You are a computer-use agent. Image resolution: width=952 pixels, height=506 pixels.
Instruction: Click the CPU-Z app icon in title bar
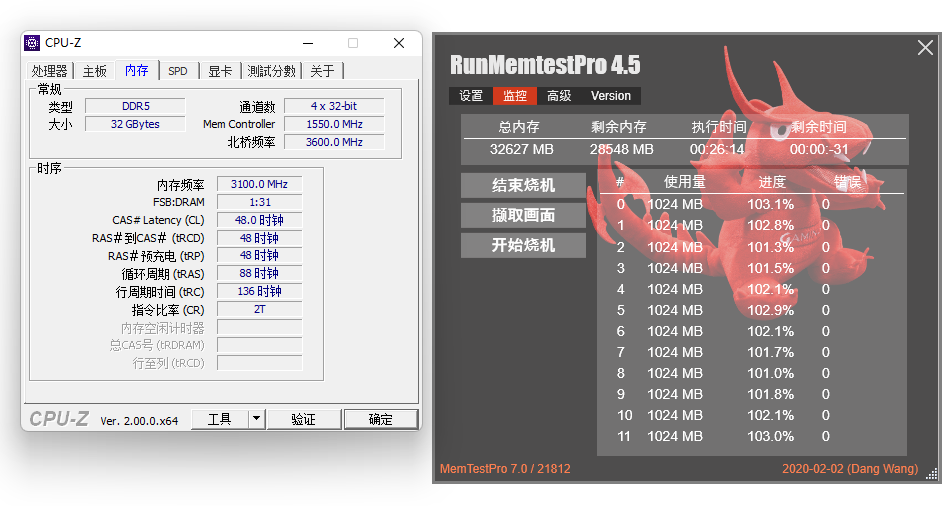tap(32, 43)
